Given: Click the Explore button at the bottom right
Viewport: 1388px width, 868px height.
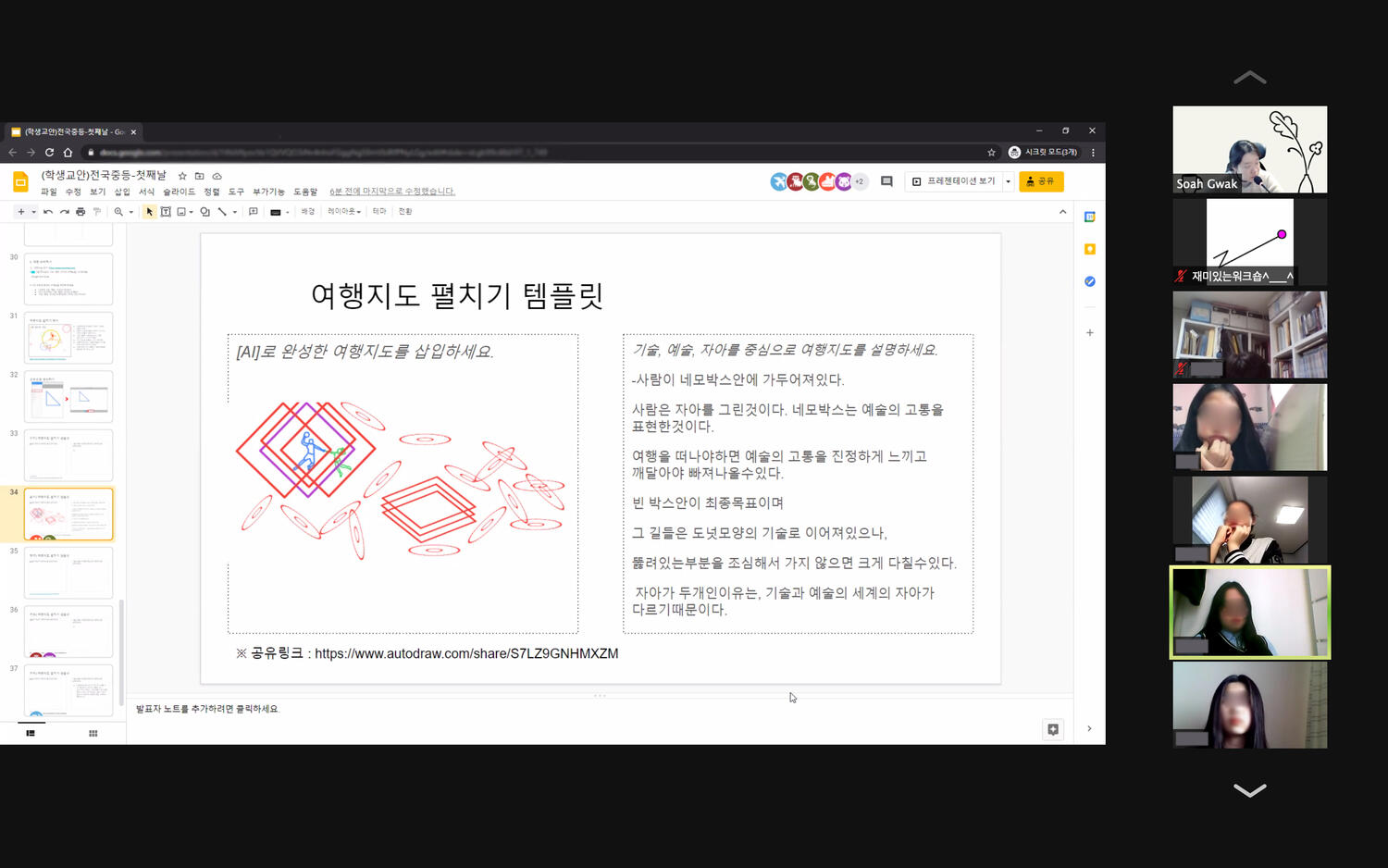Looking at the screenshot, I should coord(1053,729).
